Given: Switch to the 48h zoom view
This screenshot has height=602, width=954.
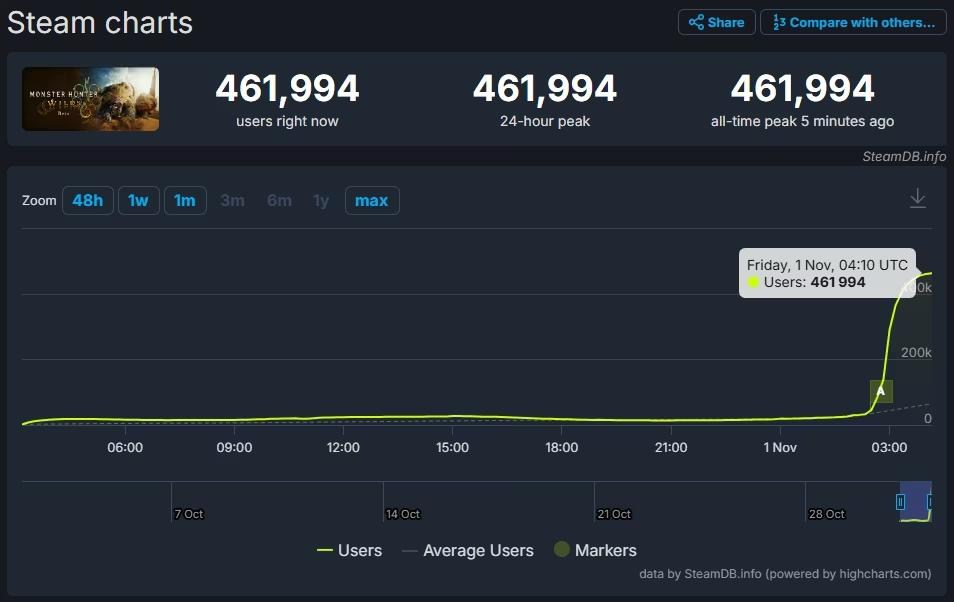Looking at the screenshot, I should [87, 200].
